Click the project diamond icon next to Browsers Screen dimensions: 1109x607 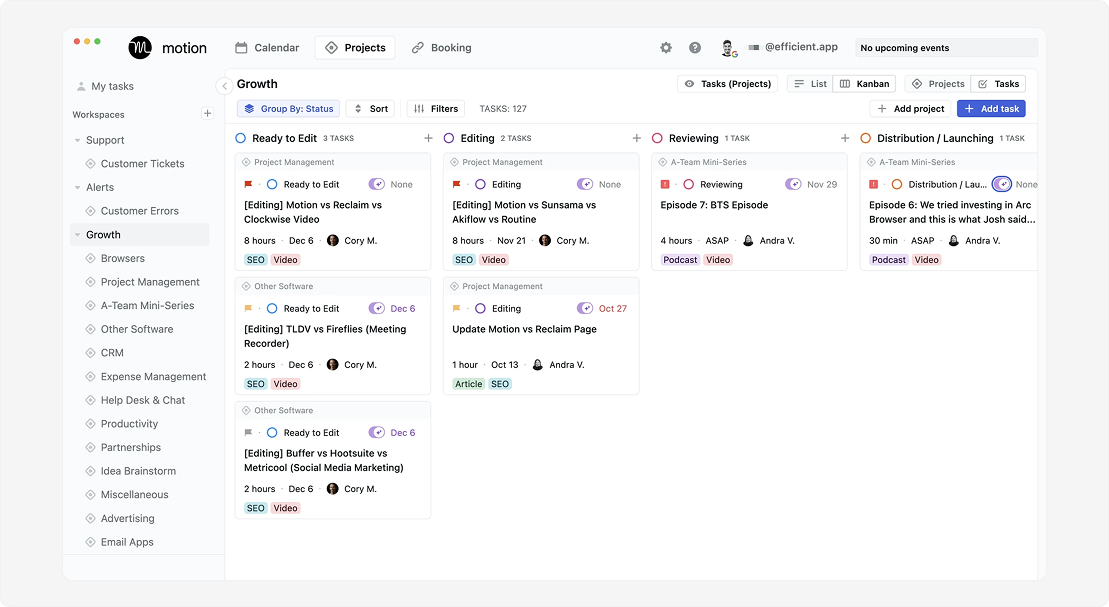(x=91, y=258)
